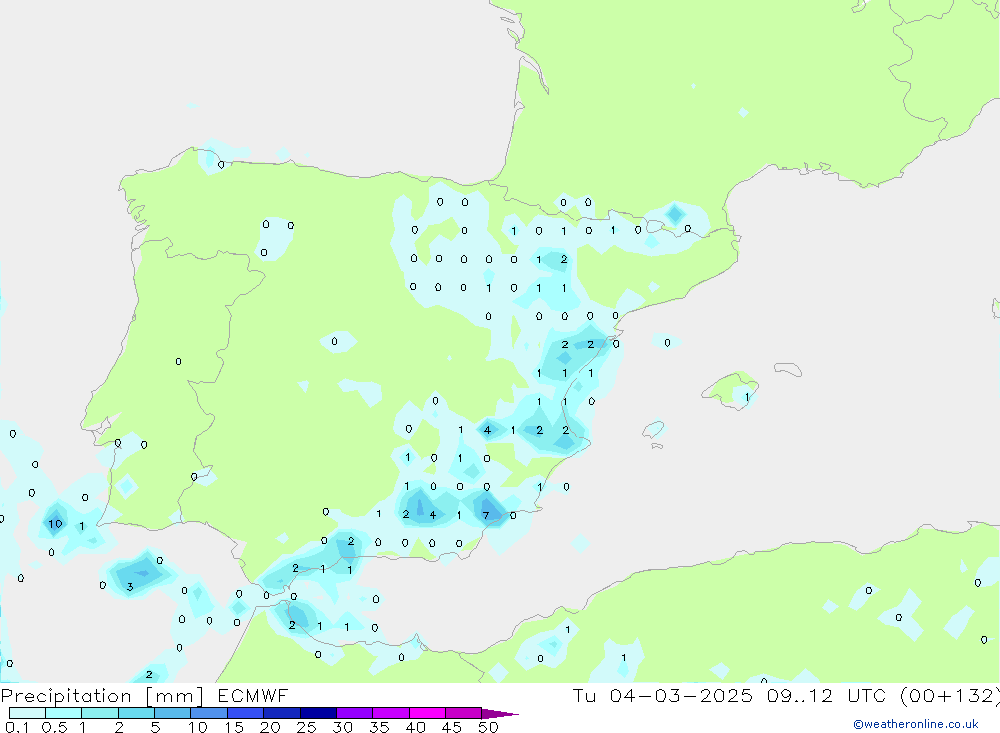Pick the legend swatch between 35 and 40

click(391, 713)
